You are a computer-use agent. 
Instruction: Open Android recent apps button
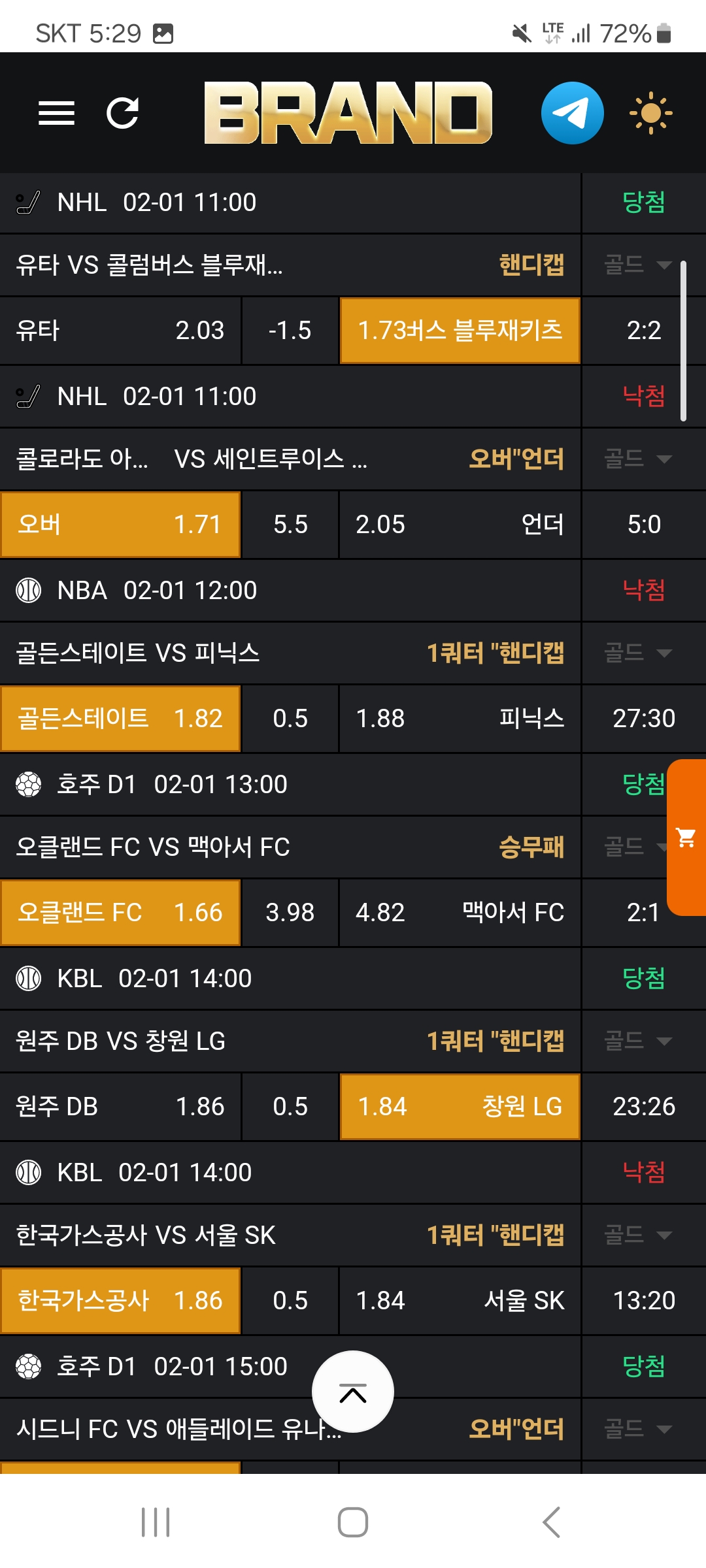tap(156, 1522)
